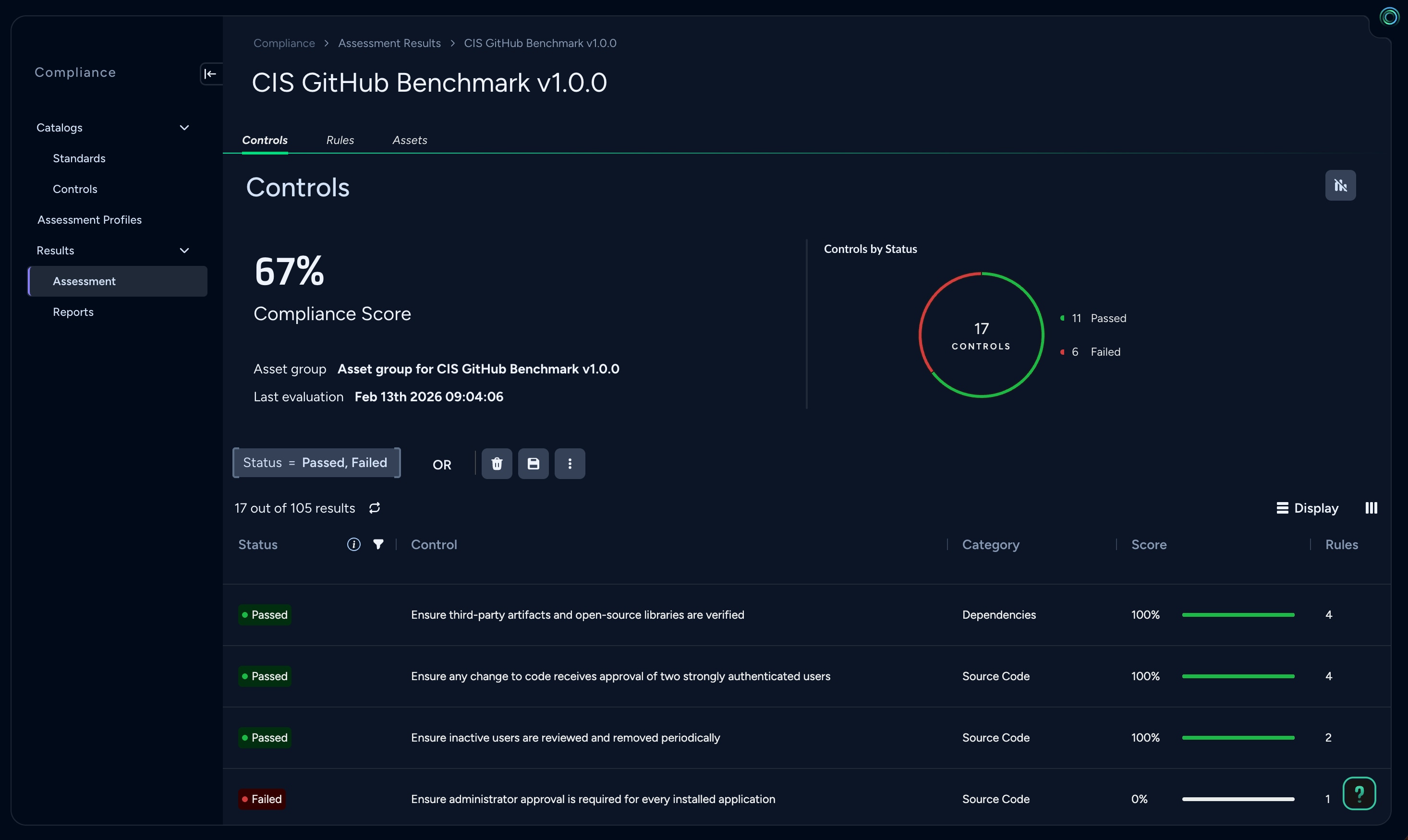Collapse the Results section chevron
The width and height of the screenshot is (1408, 840).
184,251
